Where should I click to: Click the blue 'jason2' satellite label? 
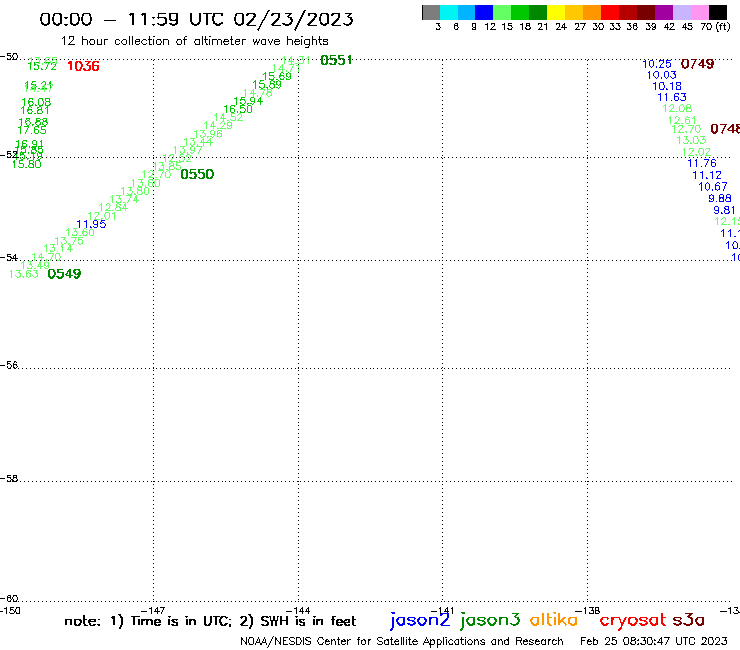420,620
